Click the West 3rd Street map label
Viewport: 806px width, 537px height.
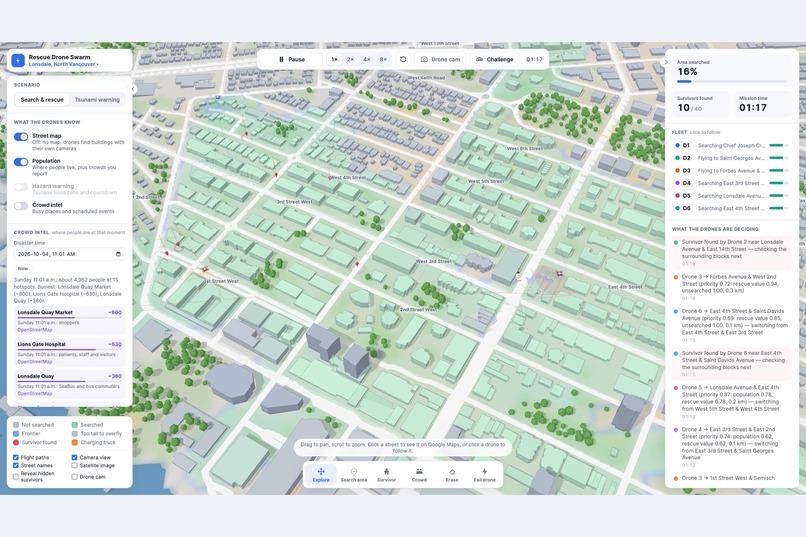(433, 262)
